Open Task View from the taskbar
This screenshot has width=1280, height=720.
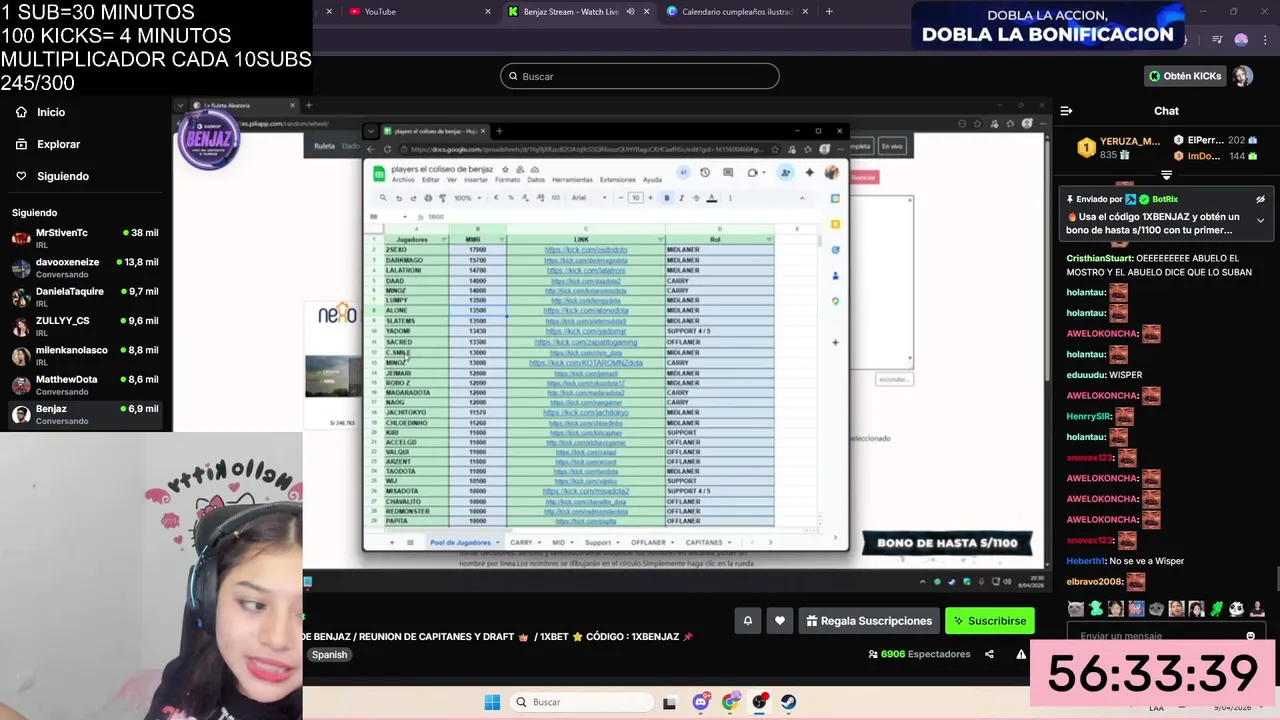669,702
